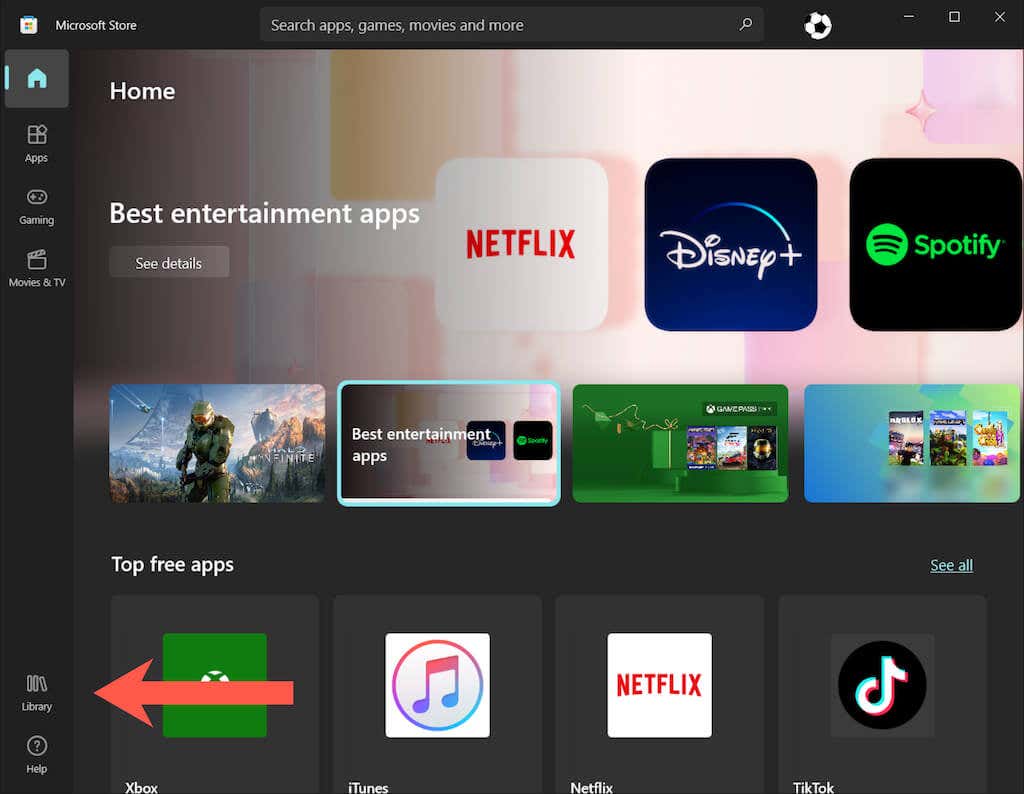
Task: Open the large Spotify featured tile
Action: (935, 244)
